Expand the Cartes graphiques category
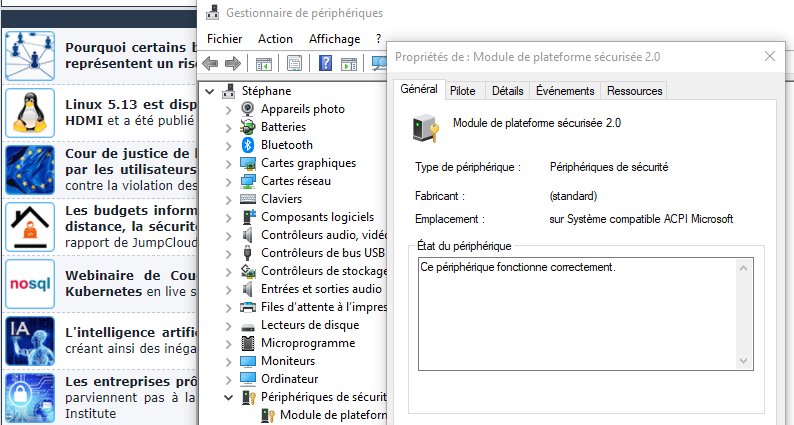Viewport: 794px width, 425px height. click(229, 164)
